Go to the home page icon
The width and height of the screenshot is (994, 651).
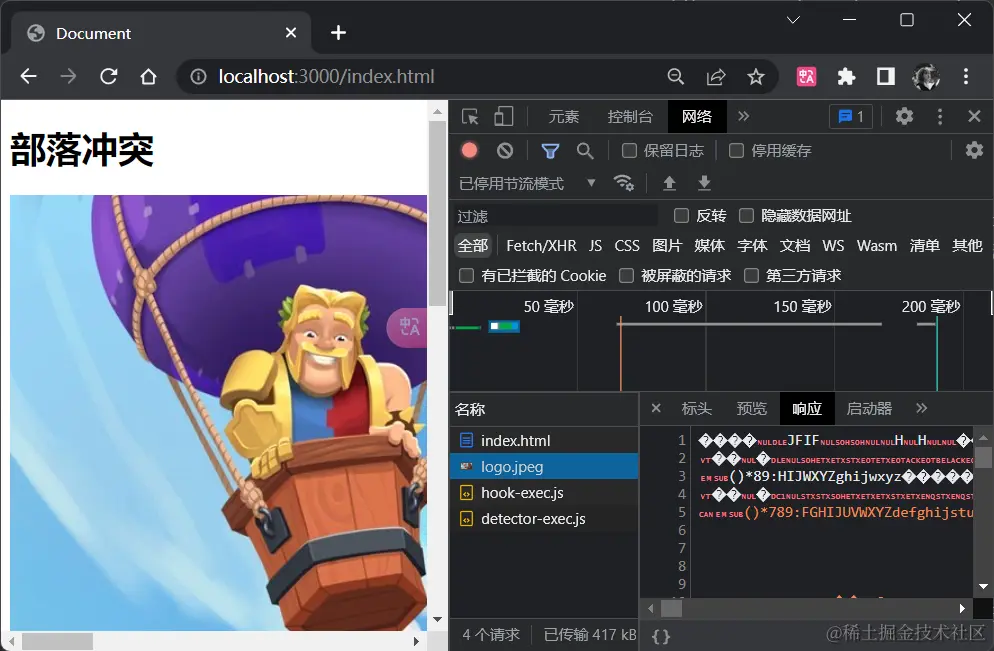point(148,77)
